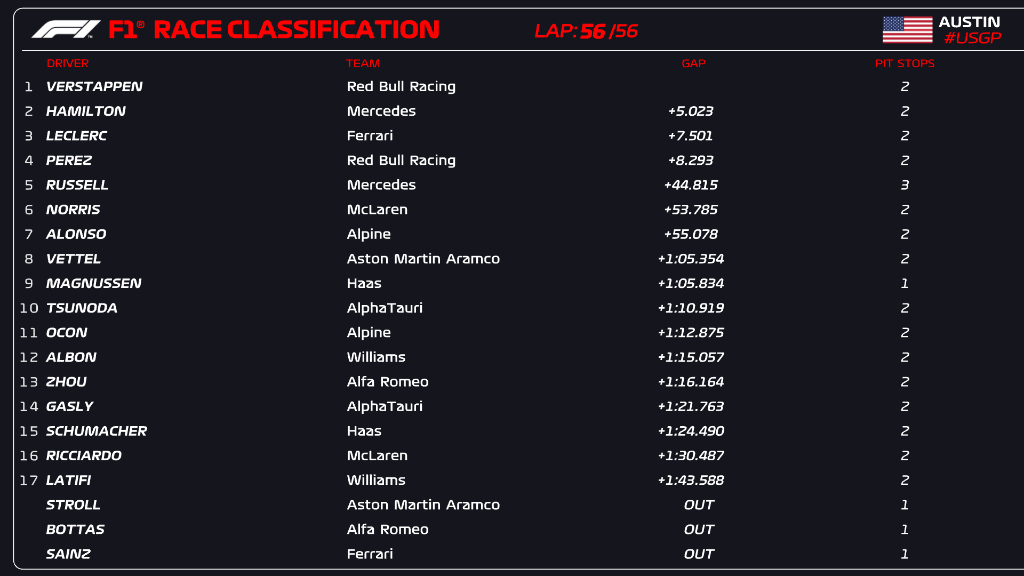
Task: Select LECLERC's Ferrari team entry
Action: pos(368,135)
